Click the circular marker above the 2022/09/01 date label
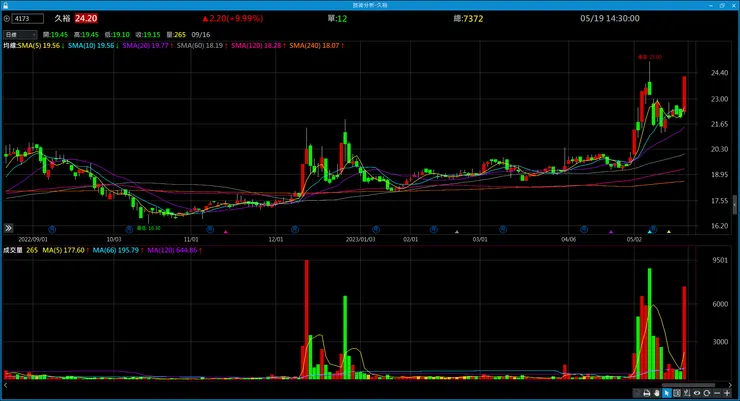Viewport: 740px width, 401px height. (x=52, y=229)
